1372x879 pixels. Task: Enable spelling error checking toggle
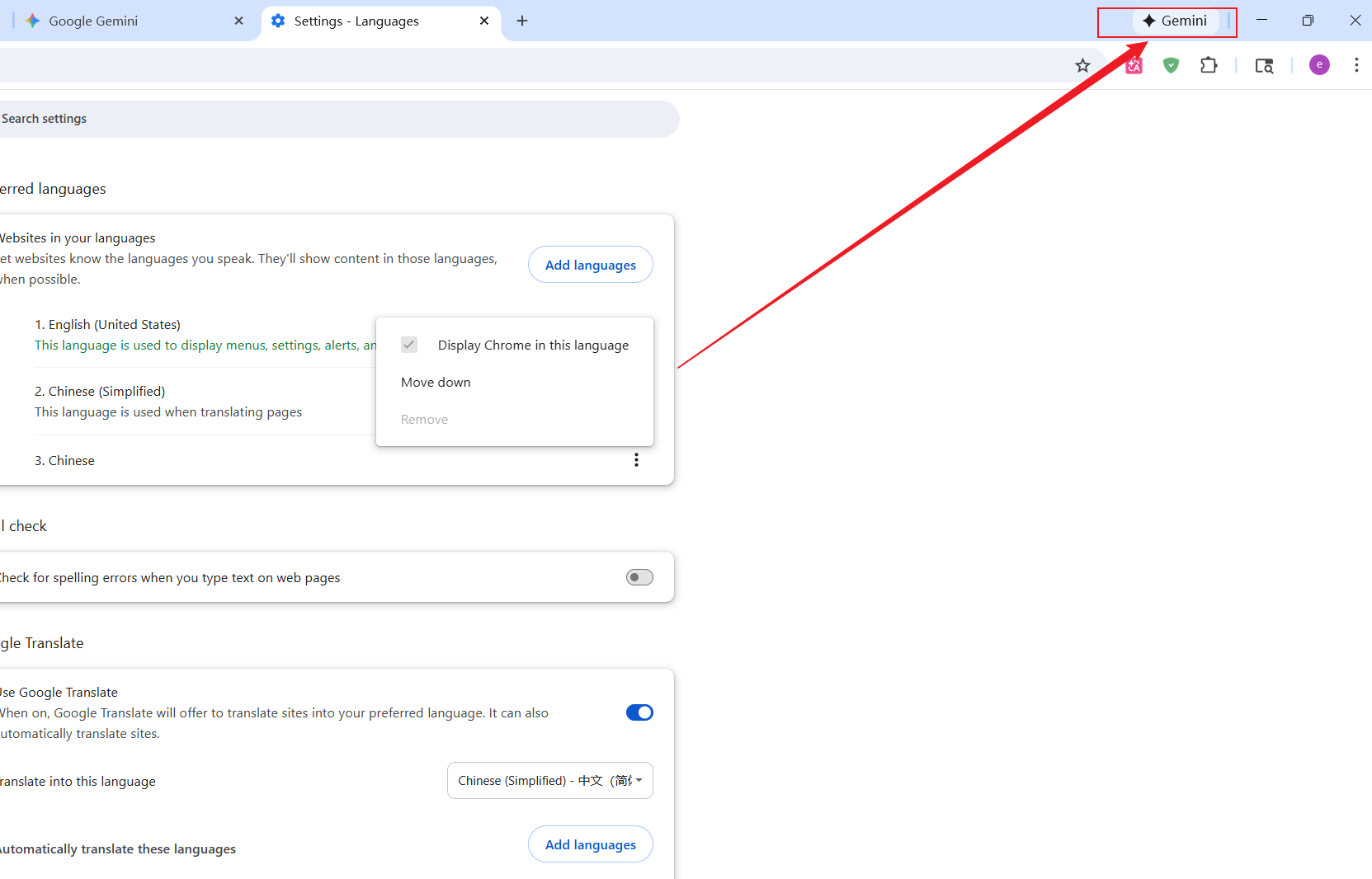[639, 577]
